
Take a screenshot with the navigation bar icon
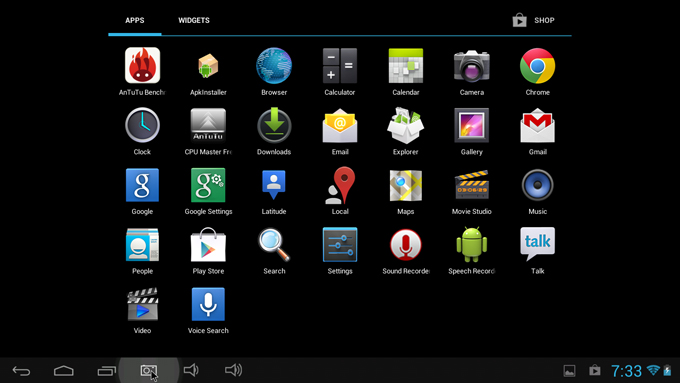tap(149, 370)
